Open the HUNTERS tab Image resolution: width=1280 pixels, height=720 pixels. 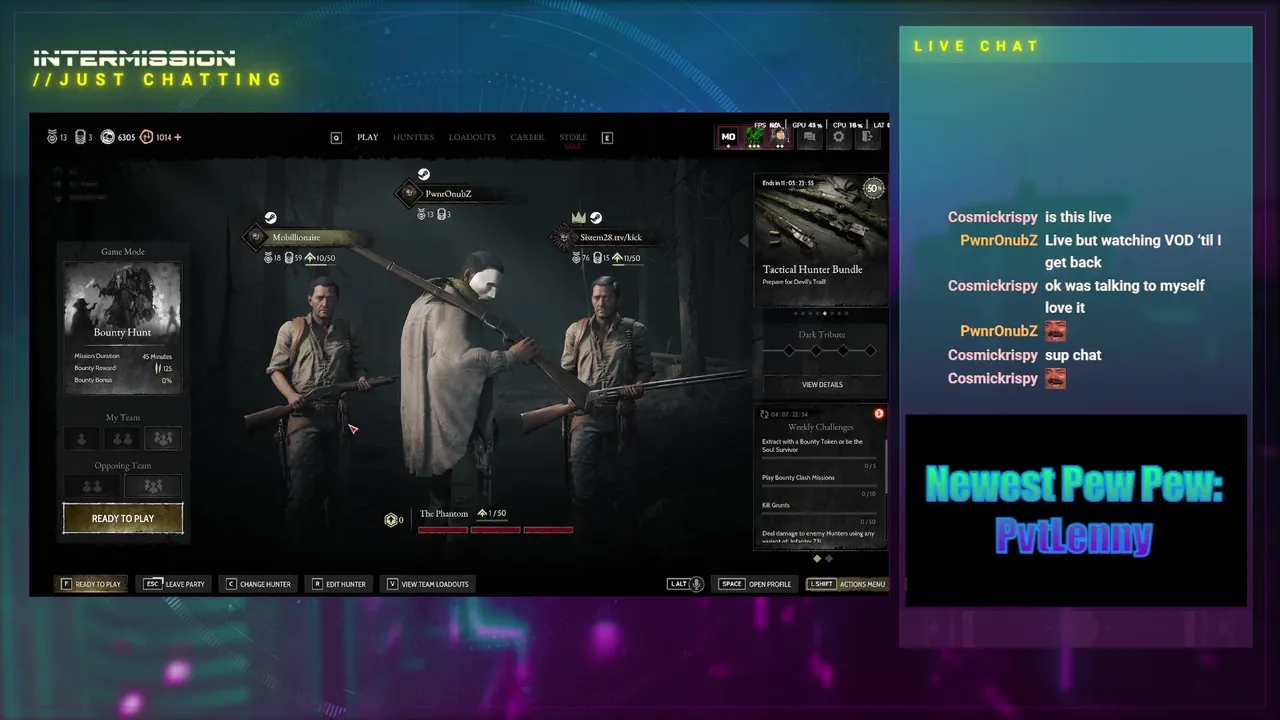click(x=413, y=137)
